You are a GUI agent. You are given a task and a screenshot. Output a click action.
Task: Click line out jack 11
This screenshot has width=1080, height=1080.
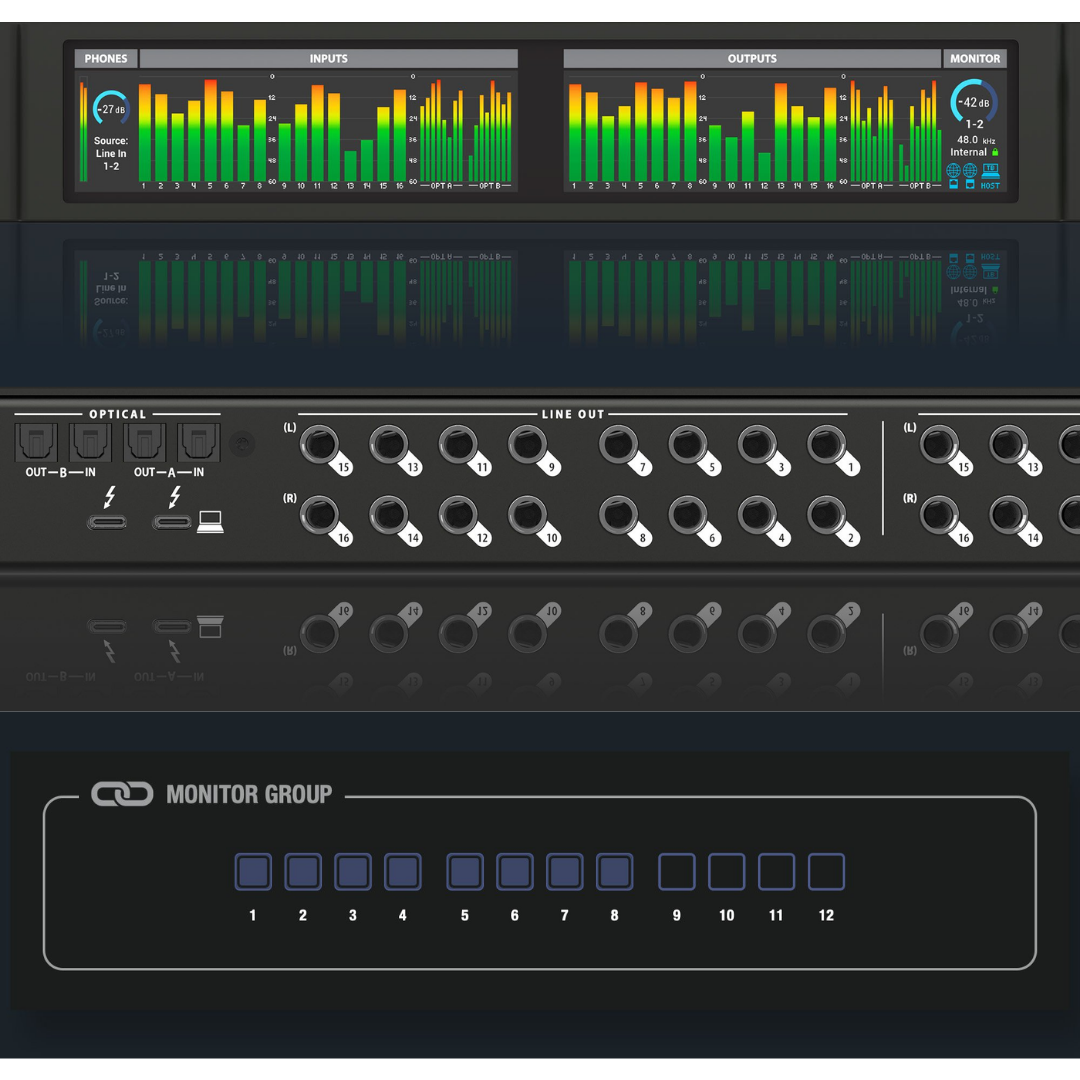(458, 445)
